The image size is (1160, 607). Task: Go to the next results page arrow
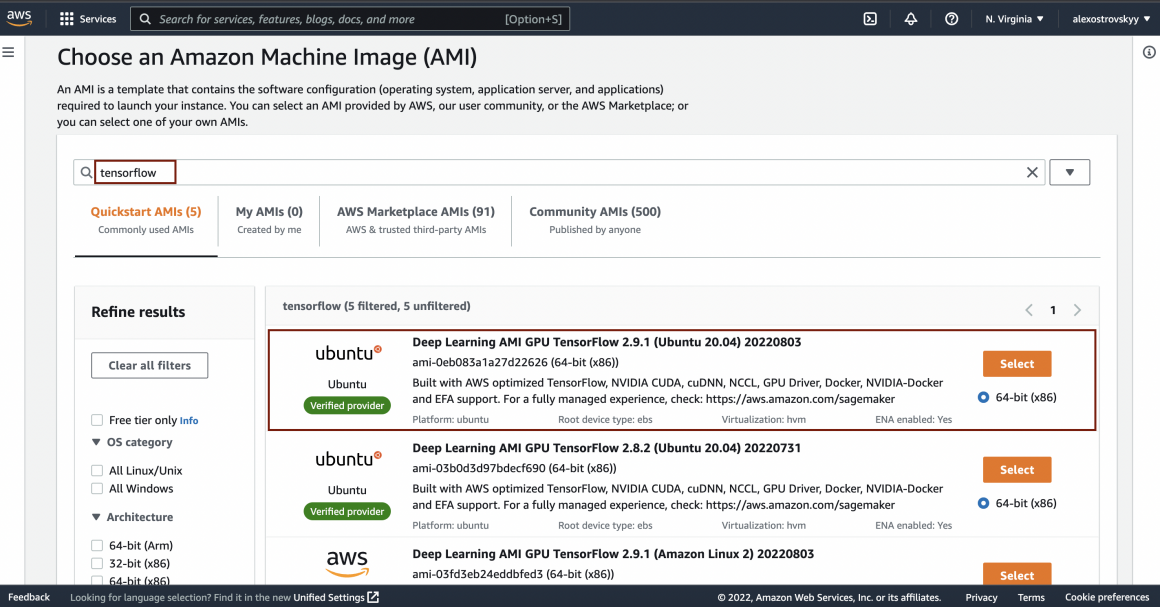(1077, 310)
